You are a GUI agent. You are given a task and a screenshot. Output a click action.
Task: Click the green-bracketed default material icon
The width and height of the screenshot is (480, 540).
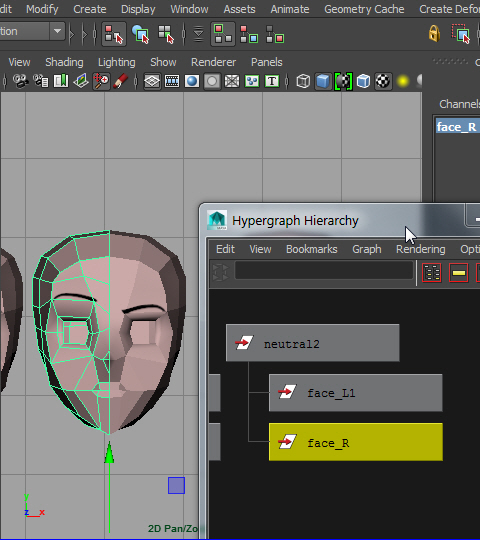point(343,81)
